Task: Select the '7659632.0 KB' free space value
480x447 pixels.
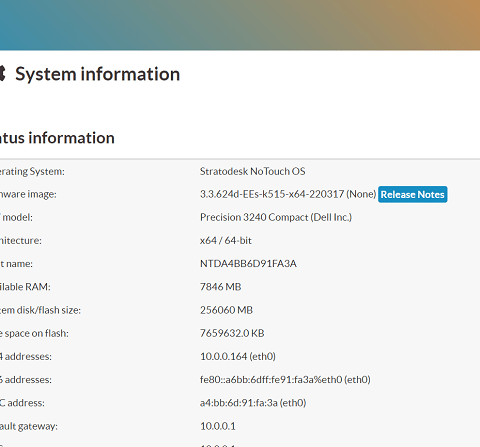Action: (x=232, y=333)
